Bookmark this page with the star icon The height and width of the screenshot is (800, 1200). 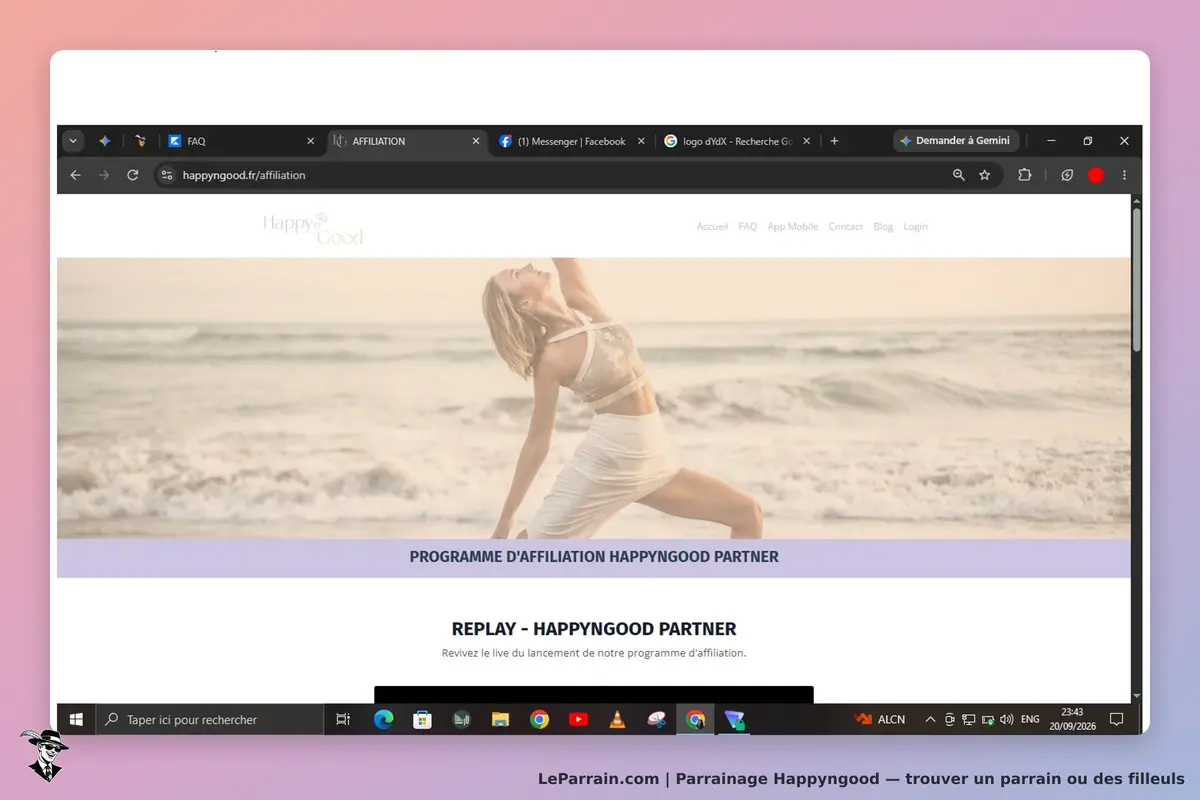click(x=985, y=175)
